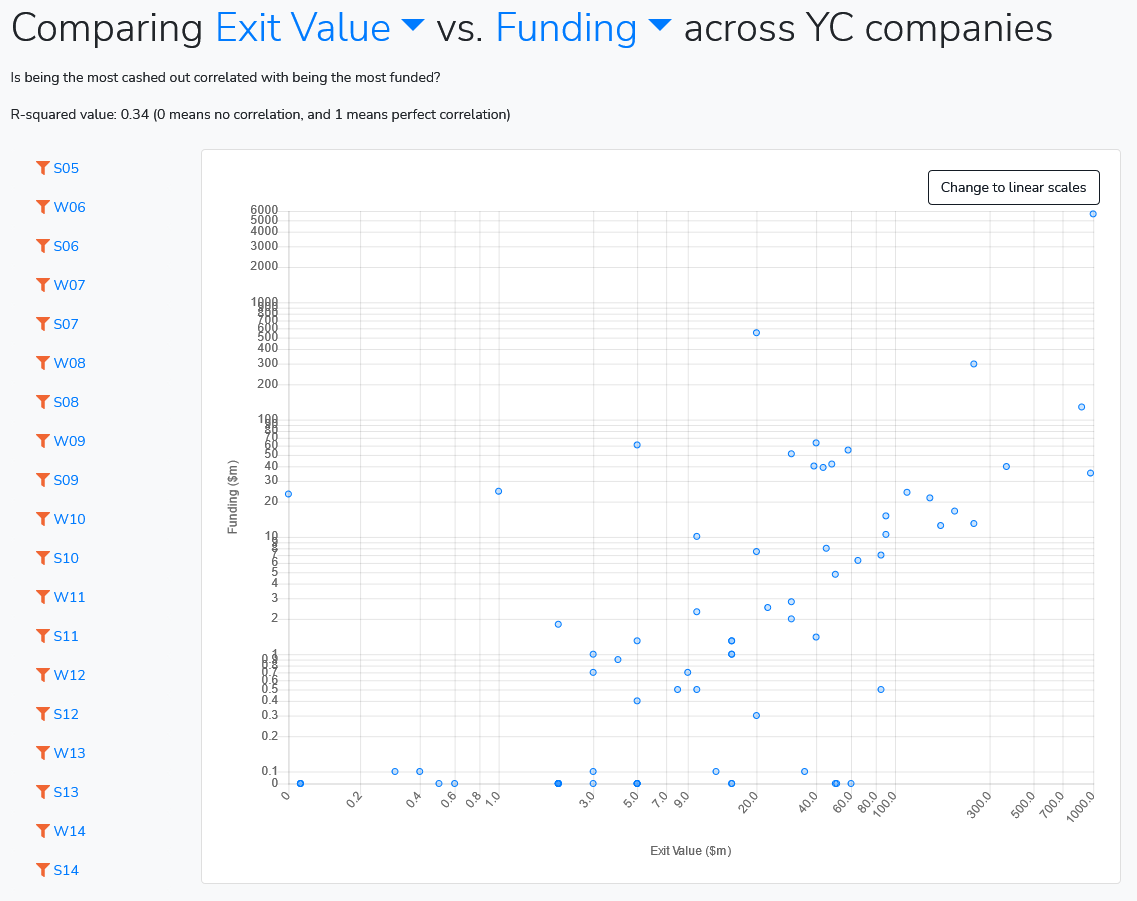The width and height of the screenshot is (1137, 901).
Task: Click the funnel icon beside W07
Action: (x=42, y=285)
